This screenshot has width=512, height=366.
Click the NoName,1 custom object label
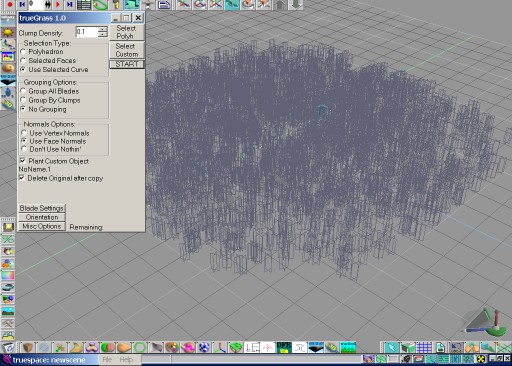35,169
